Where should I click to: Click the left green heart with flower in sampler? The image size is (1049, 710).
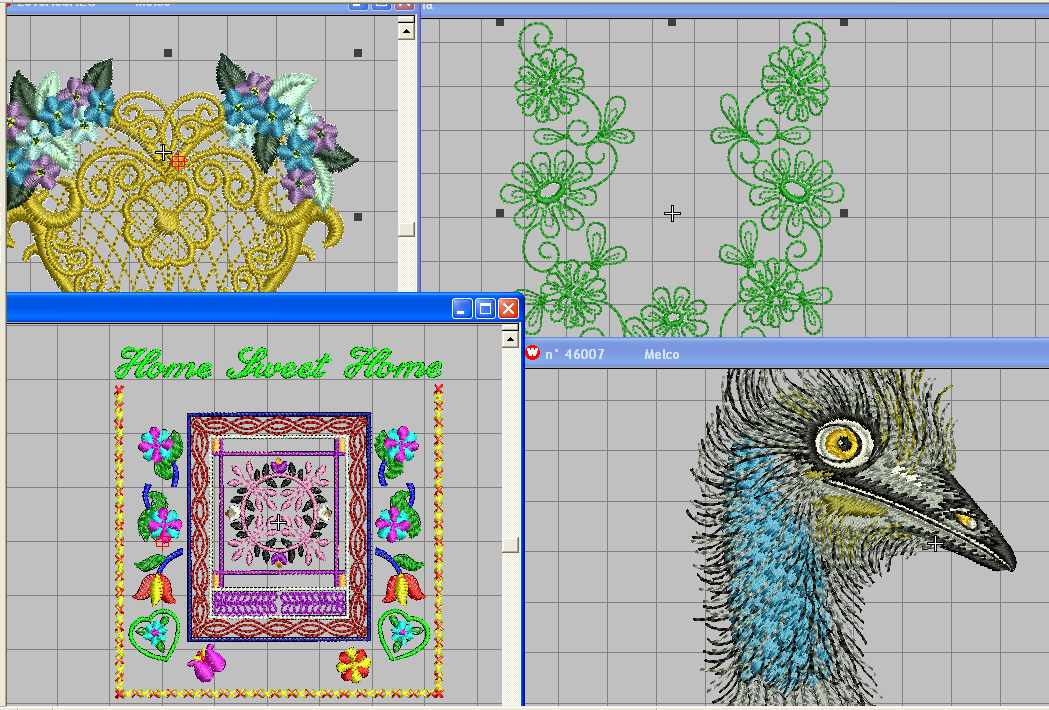click(x=155, y=632)
